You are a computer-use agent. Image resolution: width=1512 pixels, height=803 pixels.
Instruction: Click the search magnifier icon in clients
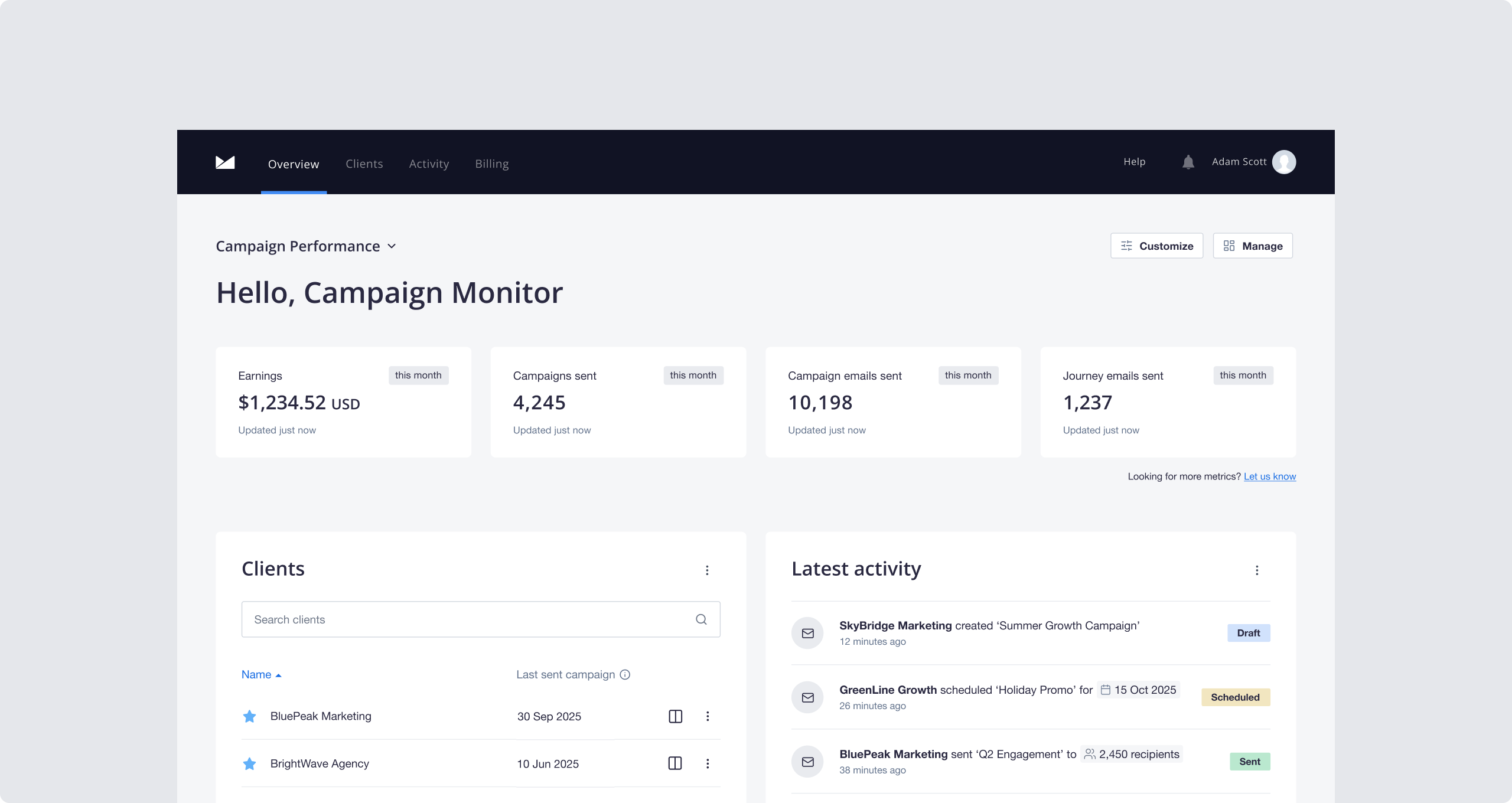pos(701,619)
